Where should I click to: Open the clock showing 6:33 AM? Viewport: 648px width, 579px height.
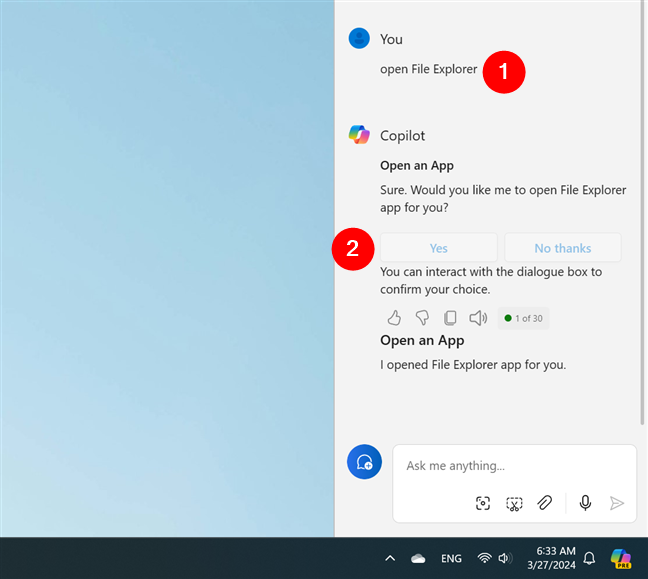[x=551, y=558]
